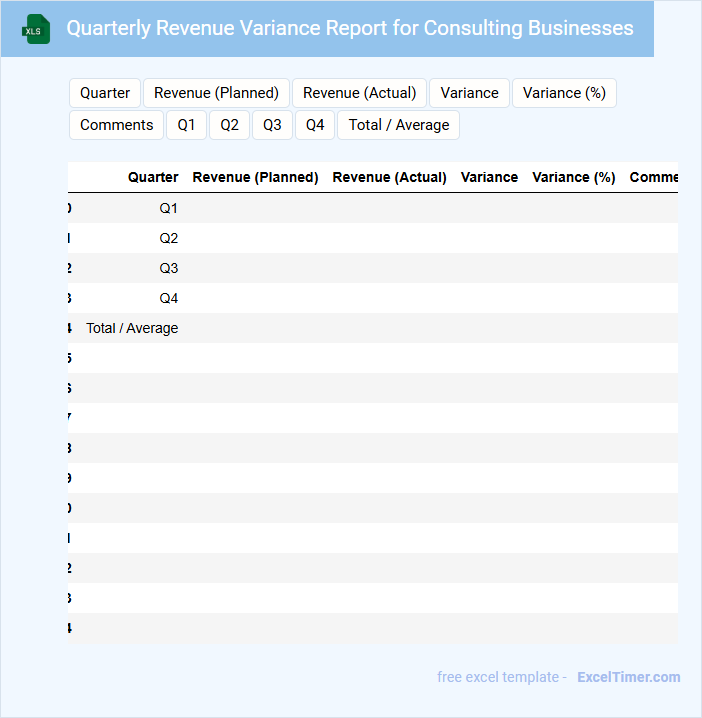Select the Variance (%) tag
The width and height of the screenshot is (702, 718).
564,93
